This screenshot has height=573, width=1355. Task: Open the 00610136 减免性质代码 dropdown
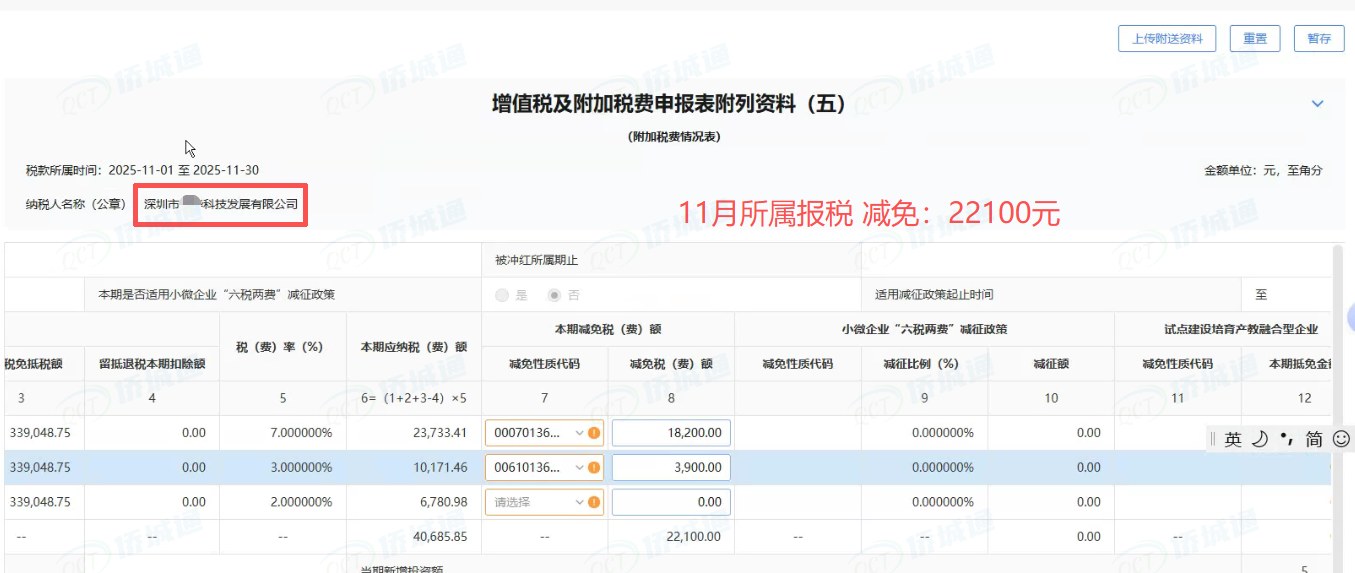pyautogui.click(x=544, y=467)
